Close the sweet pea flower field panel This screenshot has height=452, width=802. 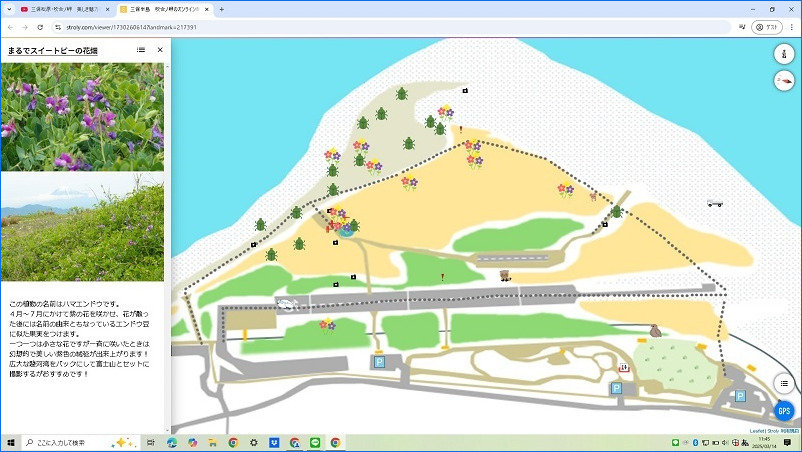160,49
